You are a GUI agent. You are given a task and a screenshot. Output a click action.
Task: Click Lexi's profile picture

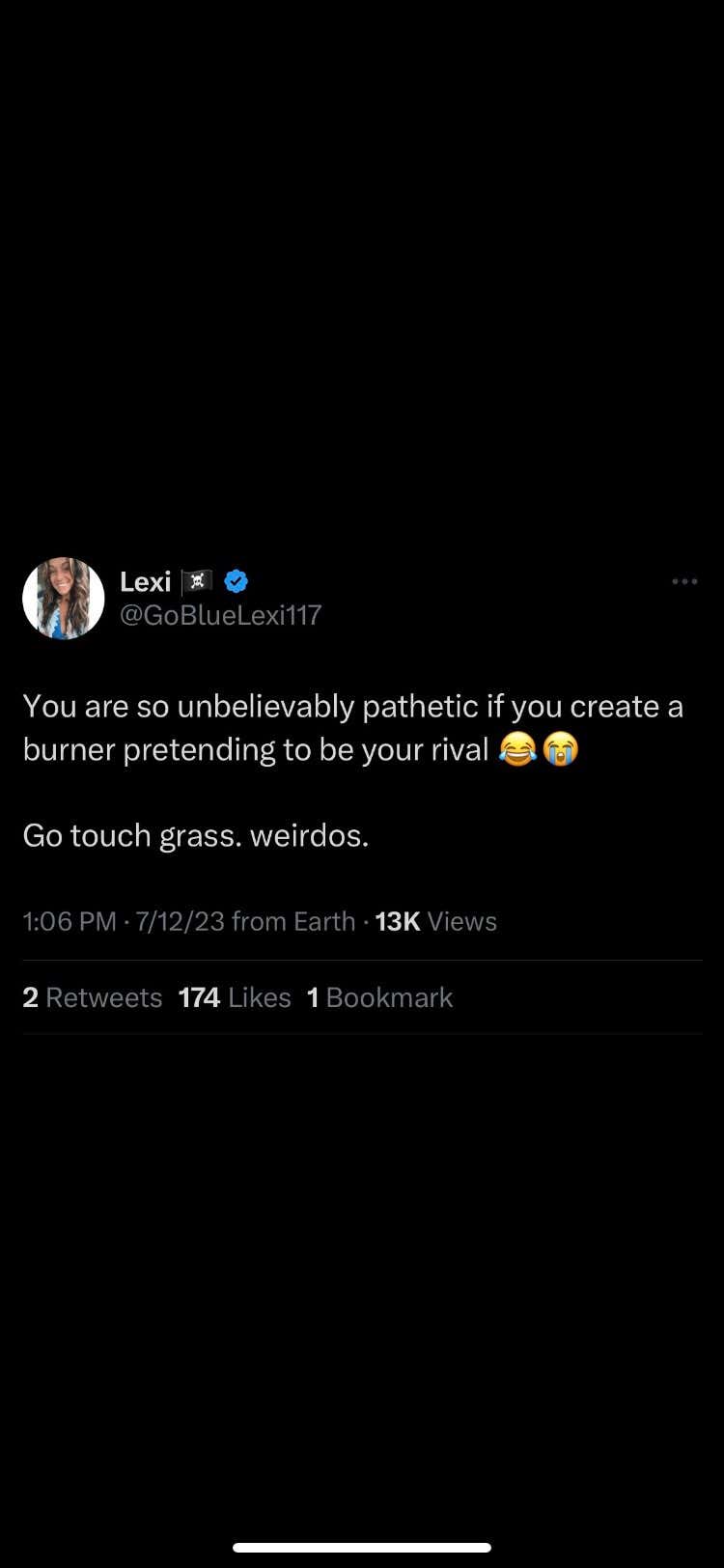click(x=63, y=598)
